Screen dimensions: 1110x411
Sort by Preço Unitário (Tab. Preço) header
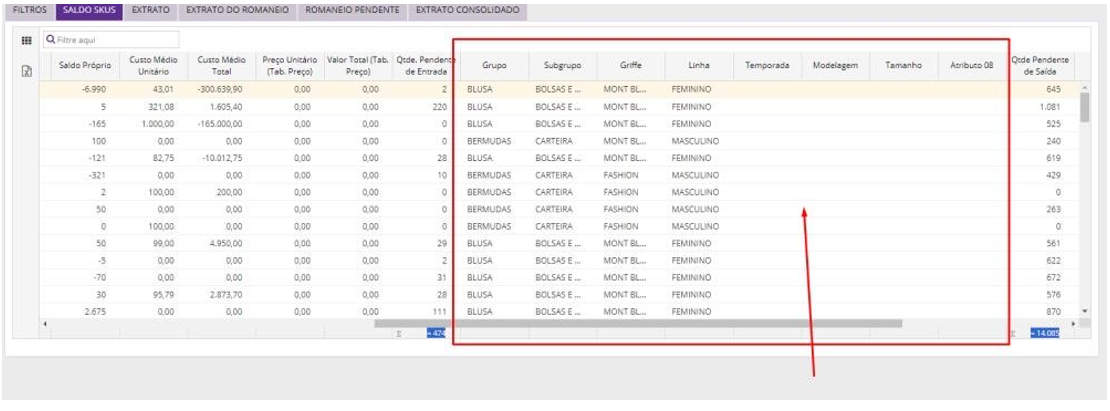coord(290,65)
